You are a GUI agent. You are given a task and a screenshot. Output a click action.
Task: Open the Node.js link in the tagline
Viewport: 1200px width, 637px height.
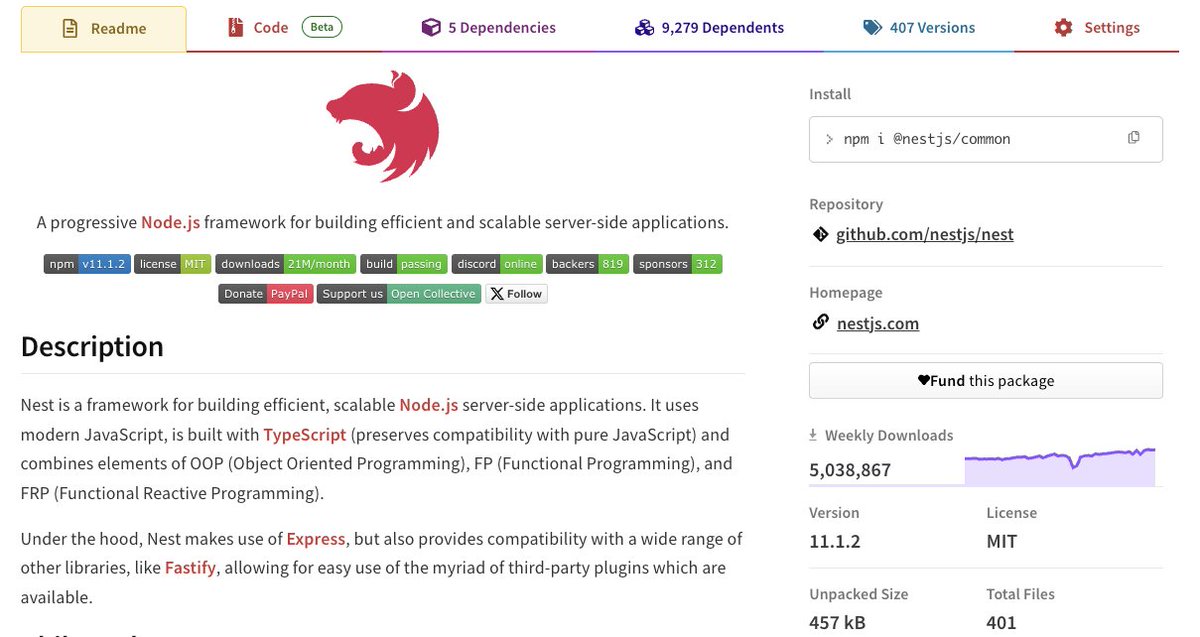[170, 222]
